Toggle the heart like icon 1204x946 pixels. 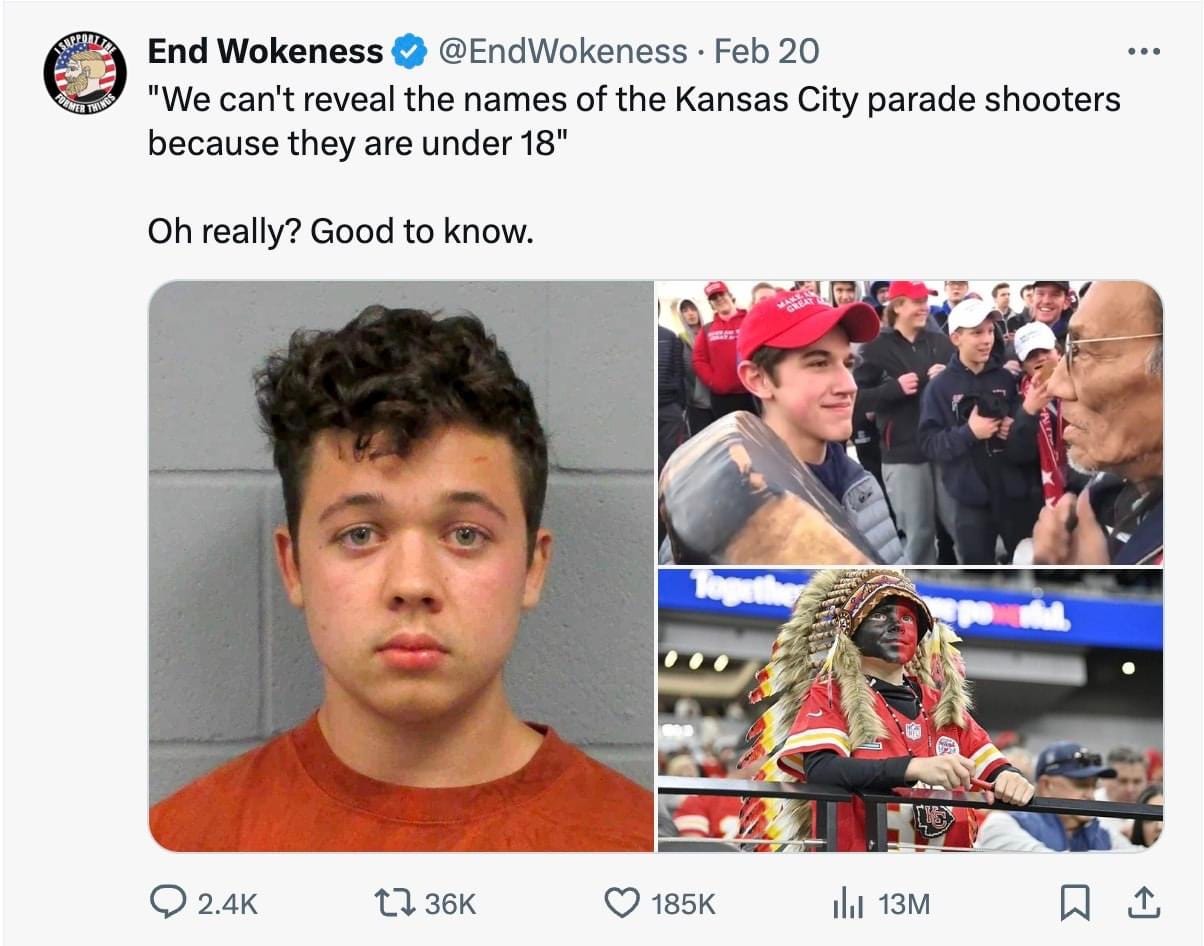[x=622, y=904]
